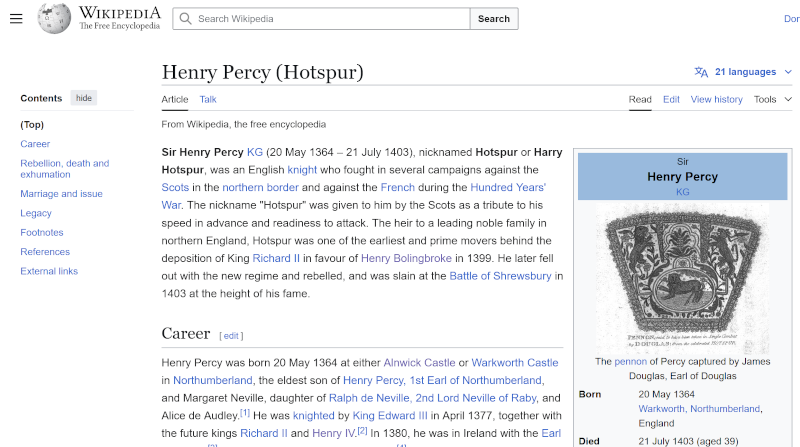
Task: Switch to the Talk tab
Action: click(208, 99)
